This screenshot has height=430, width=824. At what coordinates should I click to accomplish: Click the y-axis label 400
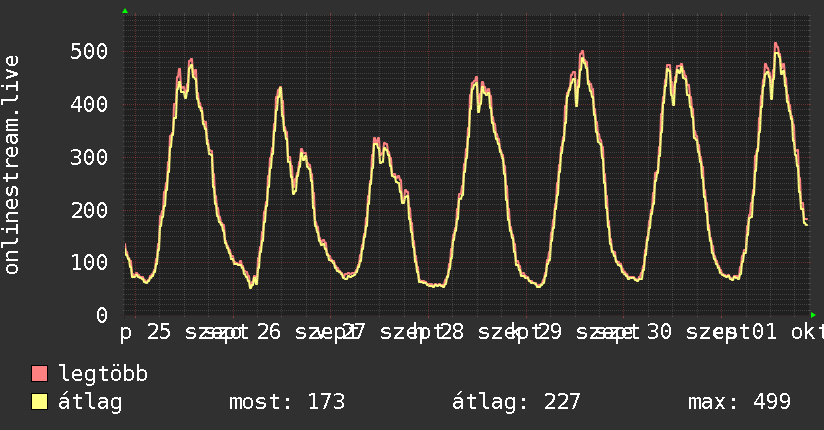click(89, 104)
